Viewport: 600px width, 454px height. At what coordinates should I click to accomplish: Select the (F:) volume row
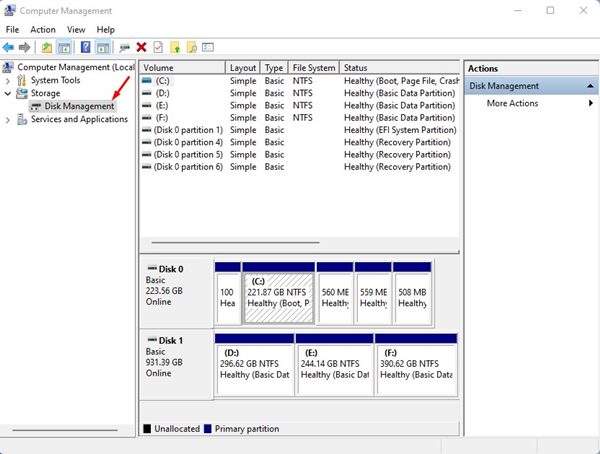300,118
